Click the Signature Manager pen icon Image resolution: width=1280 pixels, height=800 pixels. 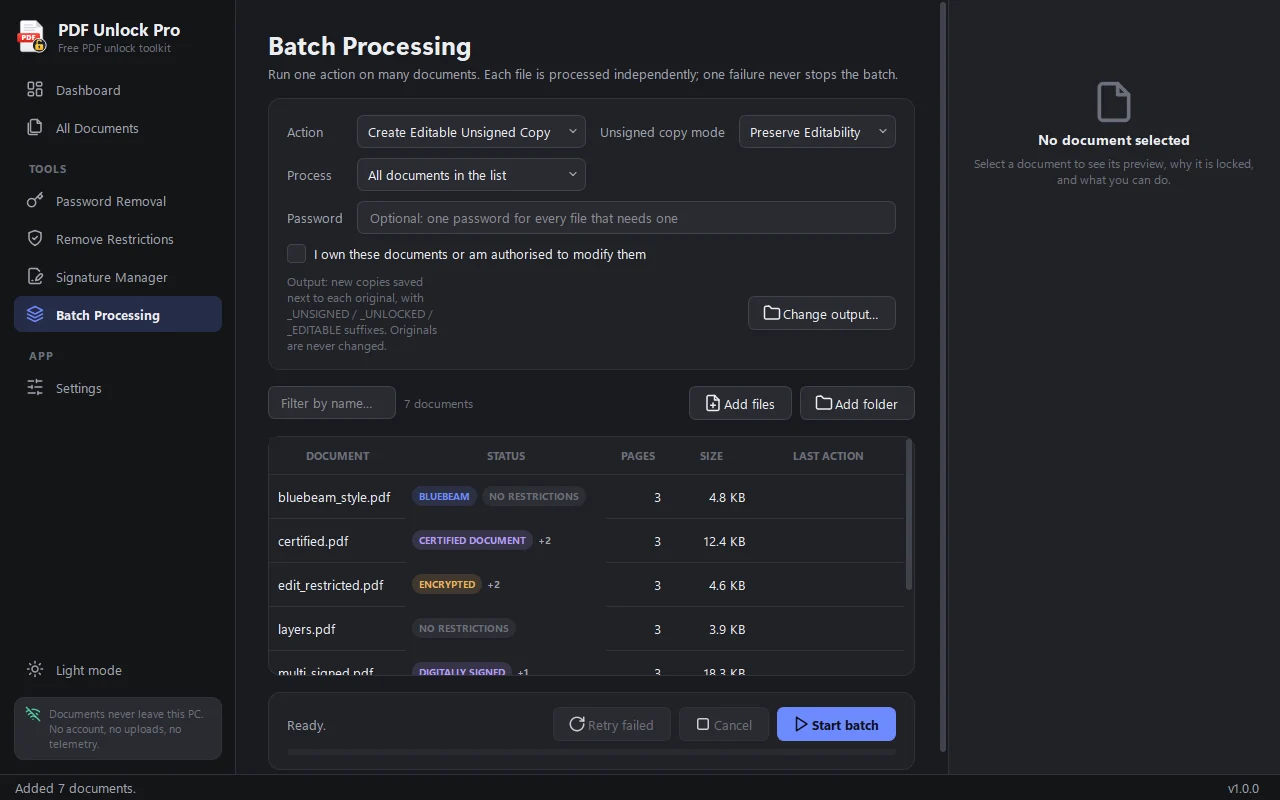pyautogui.click(x=35, y=277)
